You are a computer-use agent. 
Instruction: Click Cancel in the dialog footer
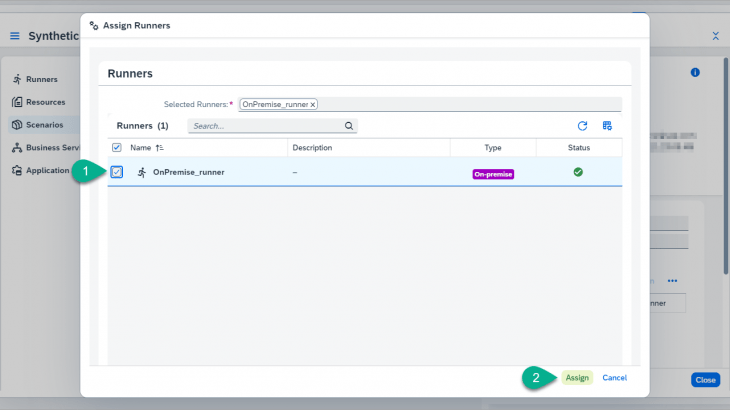pyautogui.click(x=614, y=378)
